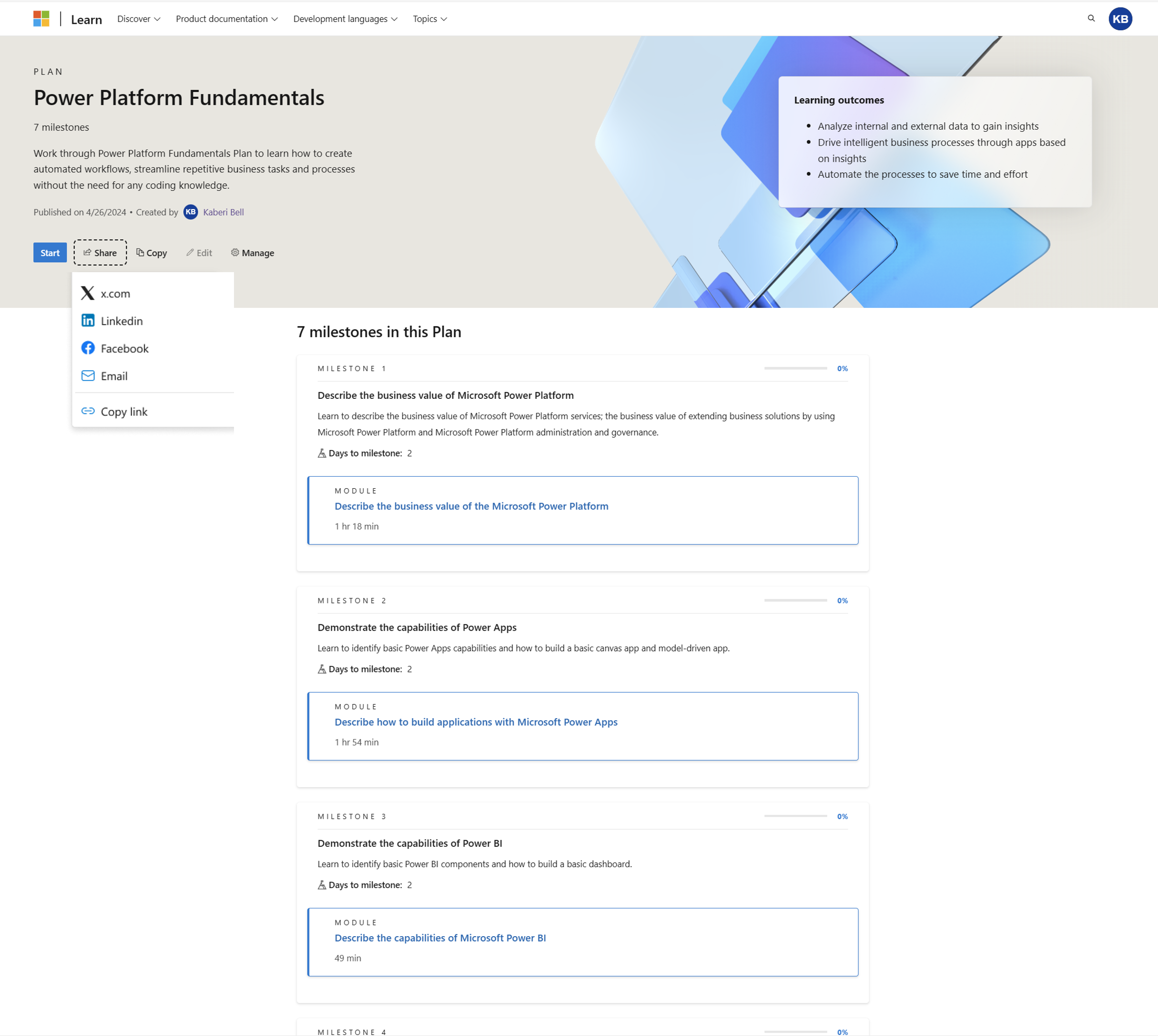Screen dimensions: 1158x1036
Task: Click the Copy icon button
Action: tap(152, 252)
